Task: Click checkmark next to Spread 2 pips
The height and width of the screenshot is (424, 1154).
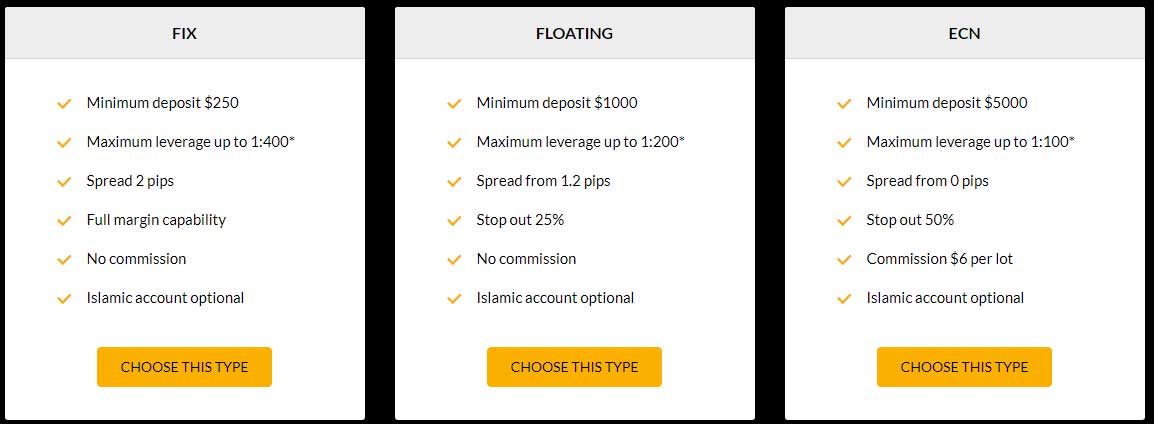Action: (x=64, y=181)
